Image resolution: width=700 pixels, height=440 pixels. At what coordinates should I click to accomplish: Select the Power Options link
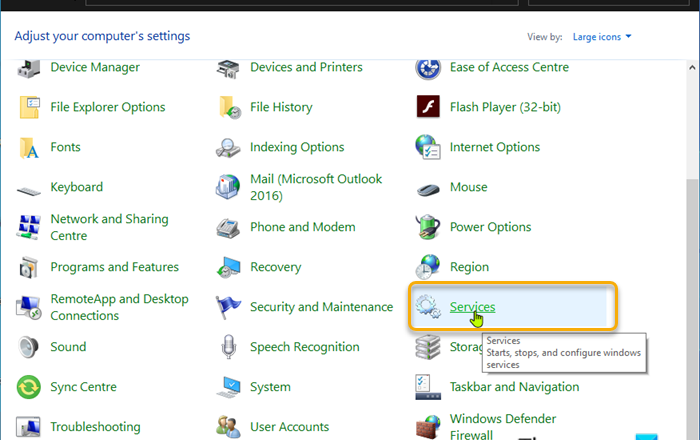coord(490,227)
